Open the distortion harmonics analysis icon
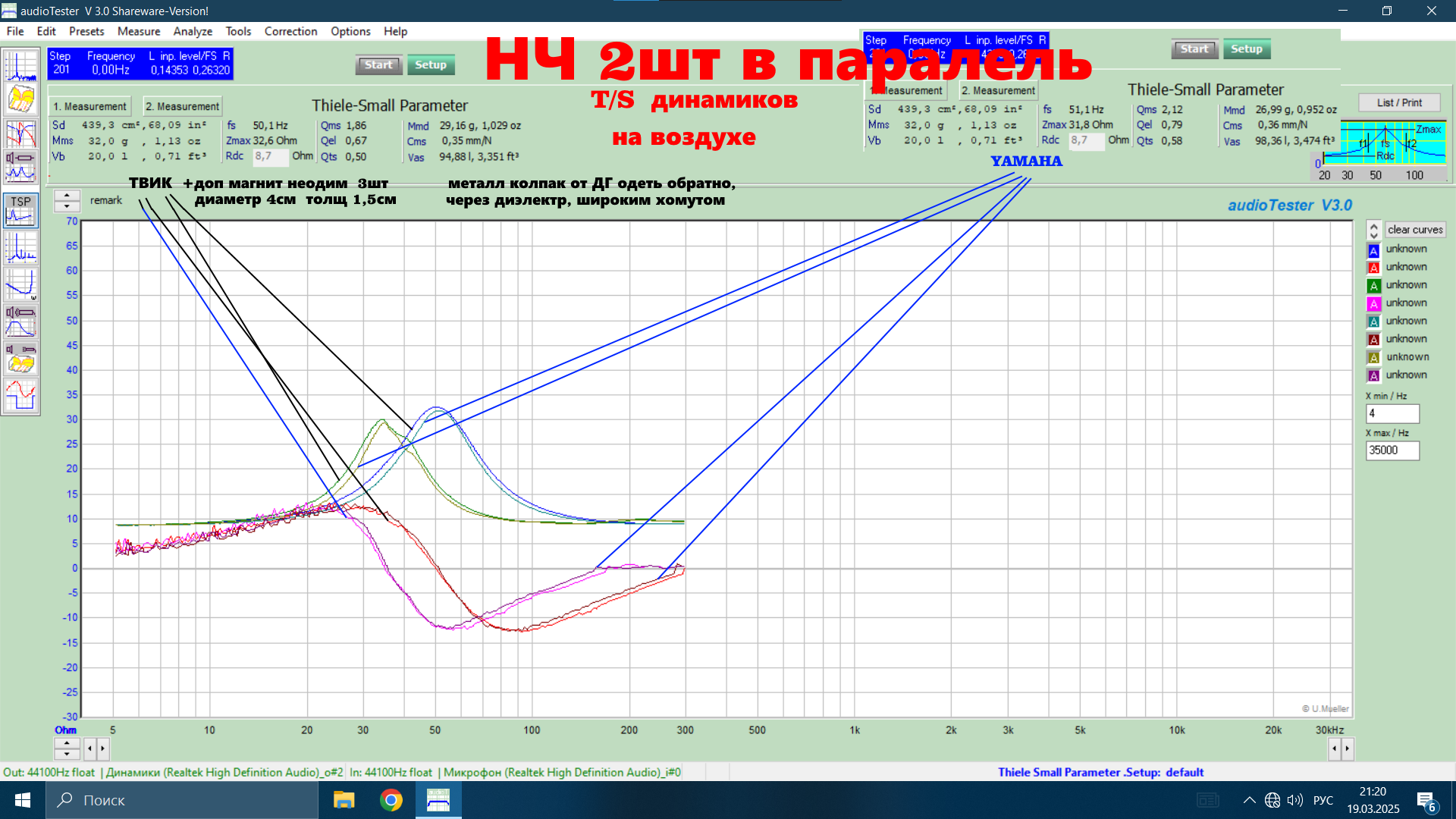Image resolution: width=1456 pixels, height=819 pixels. click(20, 247)
